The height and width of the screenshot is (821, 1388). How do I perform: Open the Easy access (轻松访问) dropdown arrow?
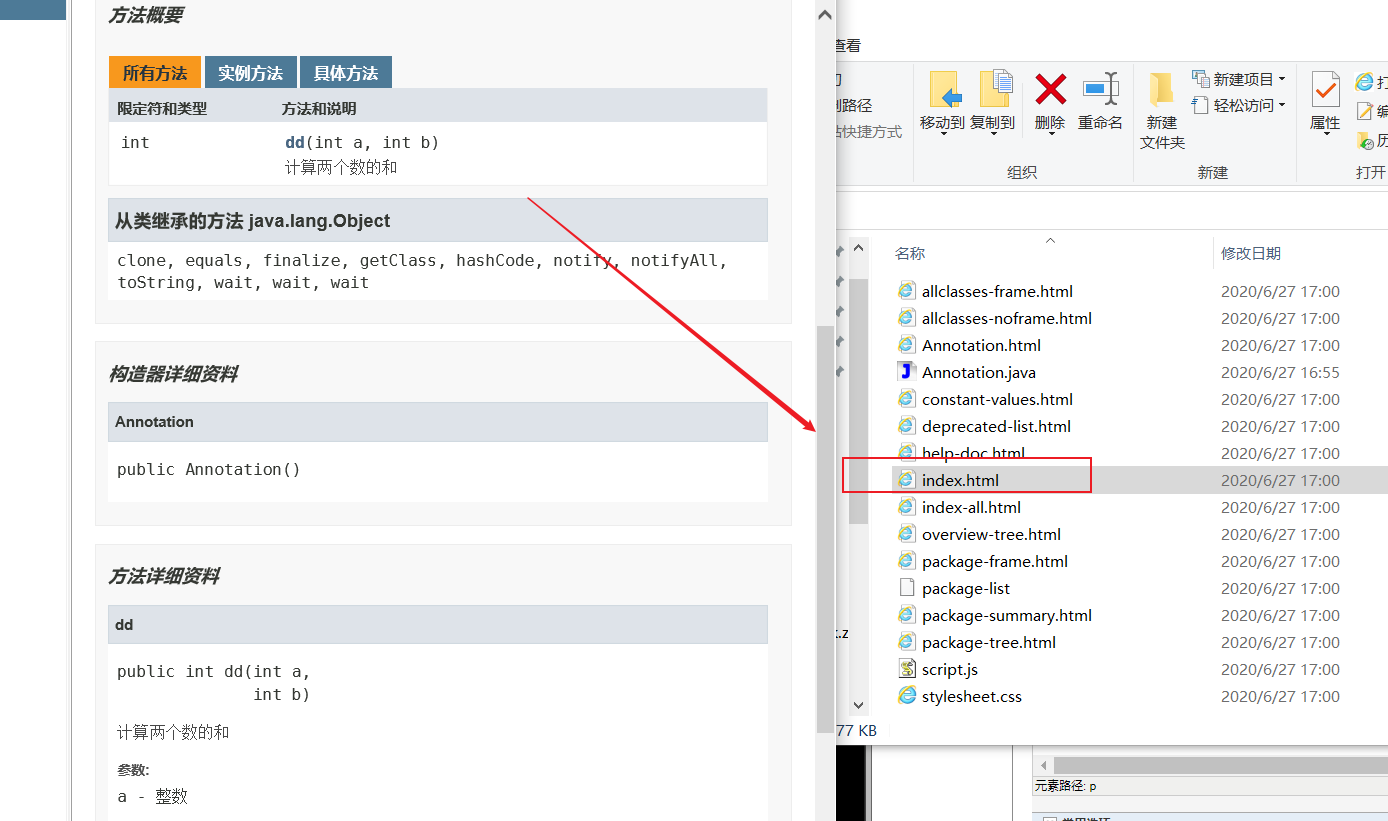click(x=1282, y=105)
